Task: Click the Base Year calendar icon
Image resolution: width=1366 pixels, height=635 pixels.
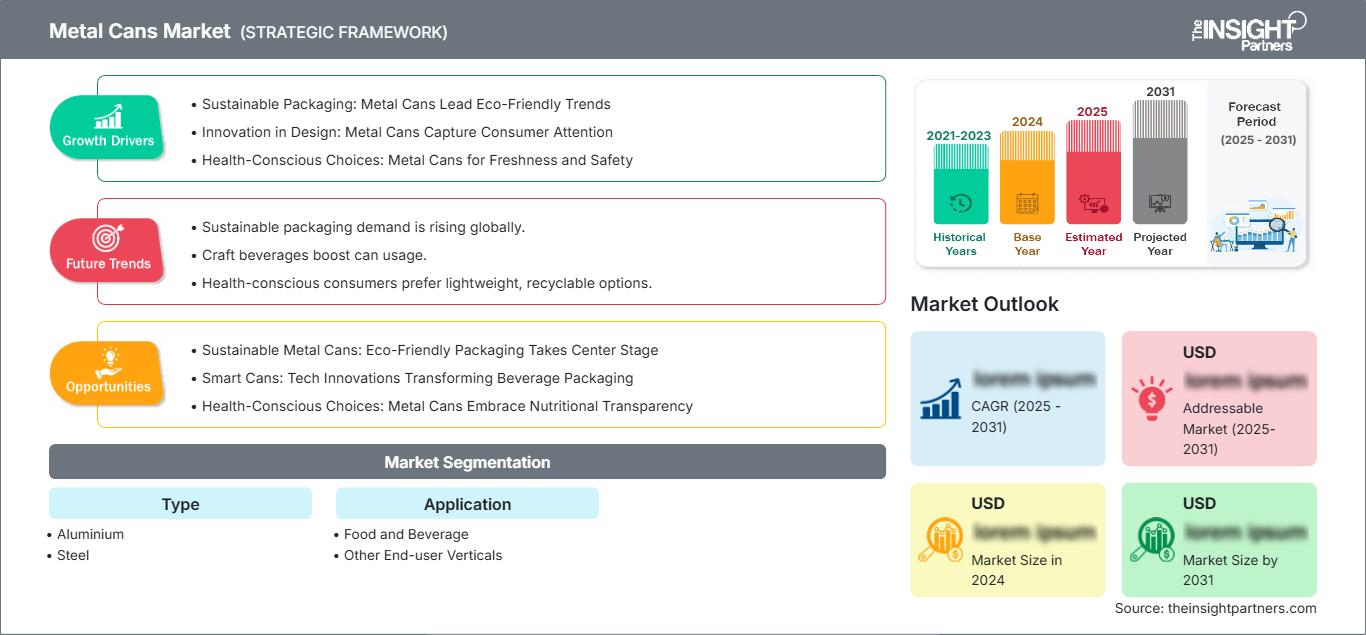Action: point(1027,204)
